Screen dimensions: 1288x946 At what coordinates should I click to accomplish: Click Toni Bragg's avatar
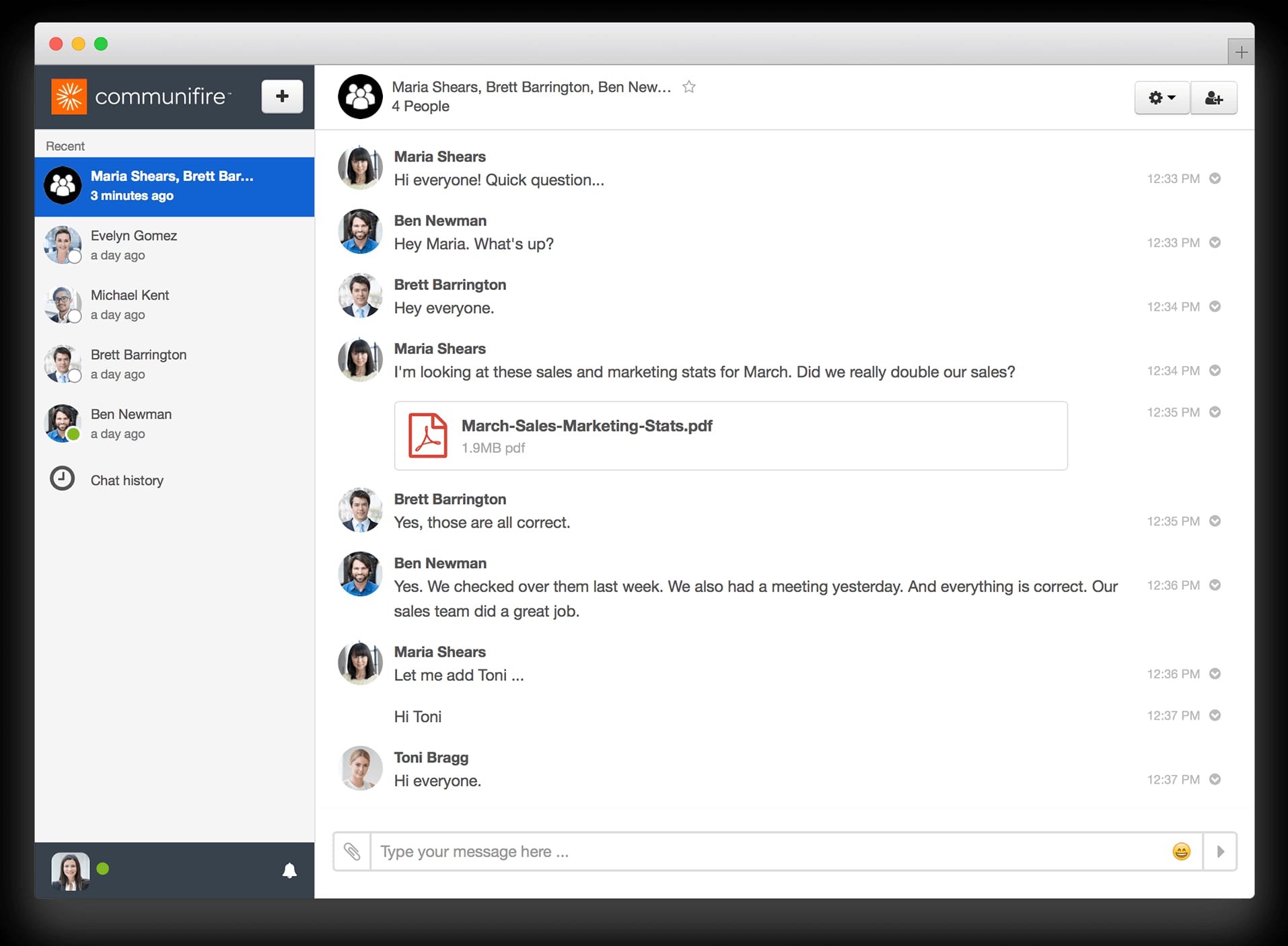tap(360, 768)
